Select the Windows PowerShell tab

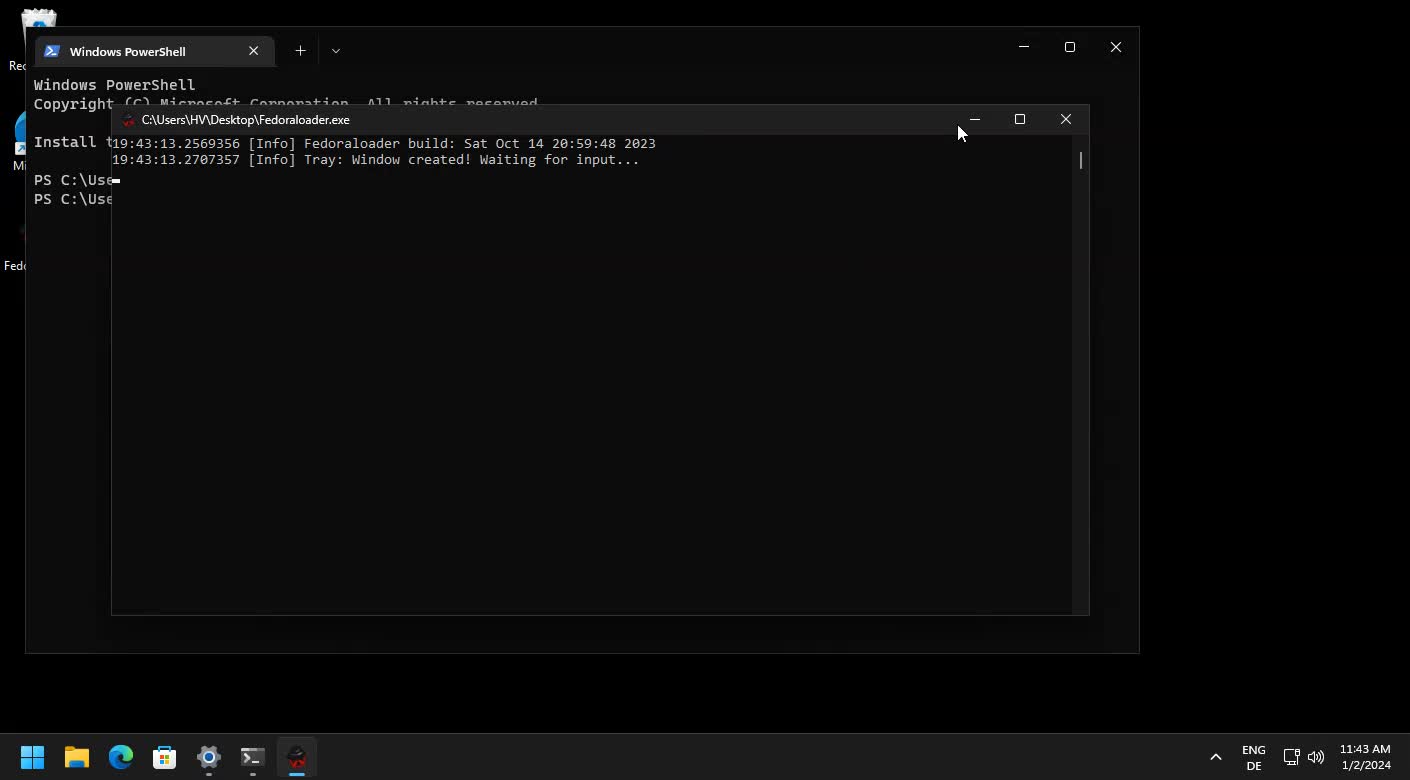click(140, 51)
